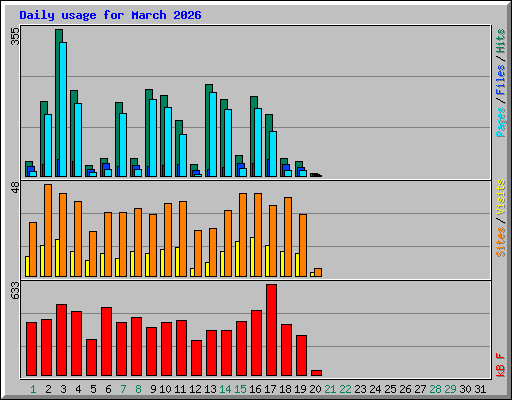Click day 25 on the x-axis

click(x=390, y=389)
